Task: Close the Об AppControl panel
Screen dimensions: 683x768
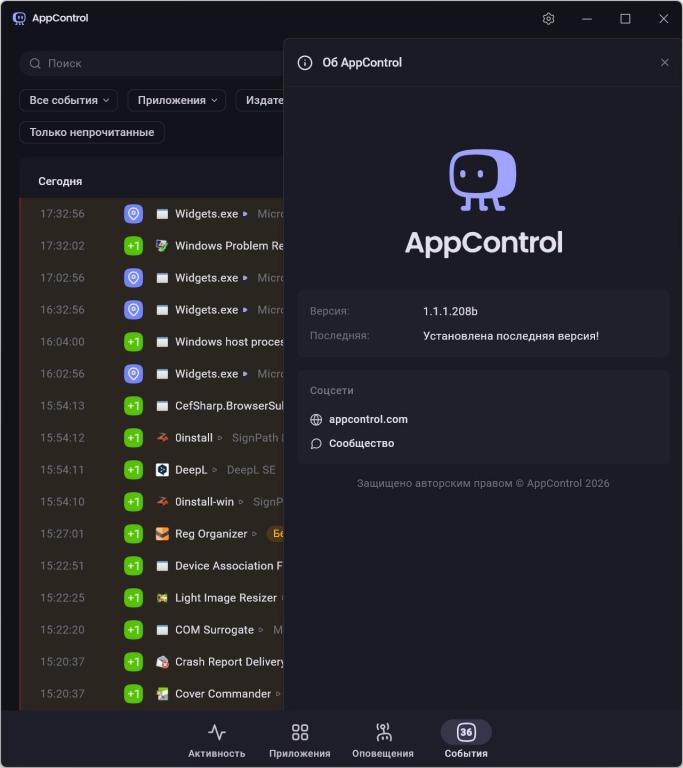Action: click(x=665, y=63)
